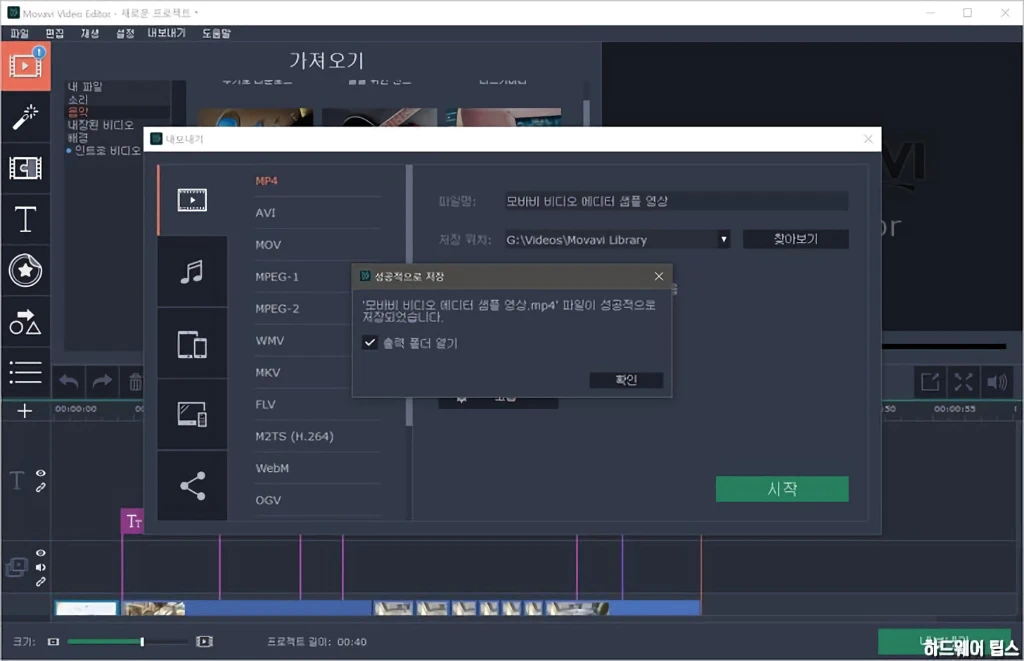Close the 내보내기 export dialog
The width and height of the screenshot is (1024, 661).
coord(868,139)
